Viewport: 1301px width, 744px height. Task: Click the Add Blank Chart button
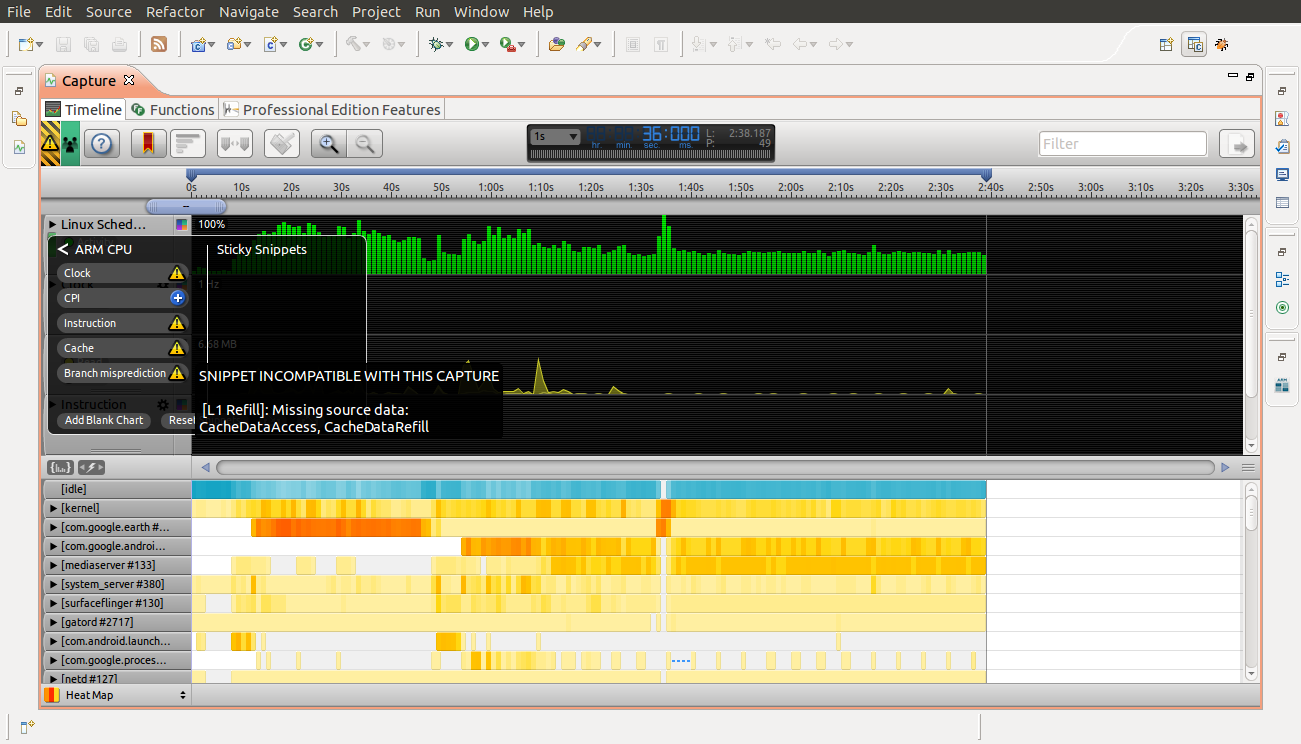pos(103,421)
